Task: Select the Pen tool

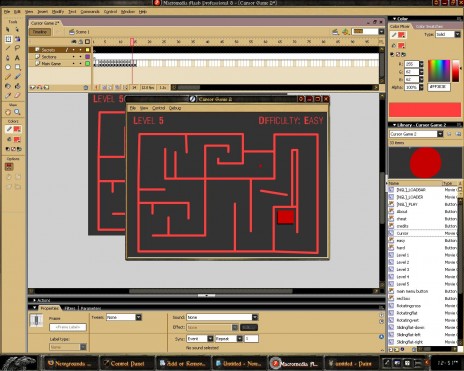Action: pyautogui.click(x=8, y=58)
